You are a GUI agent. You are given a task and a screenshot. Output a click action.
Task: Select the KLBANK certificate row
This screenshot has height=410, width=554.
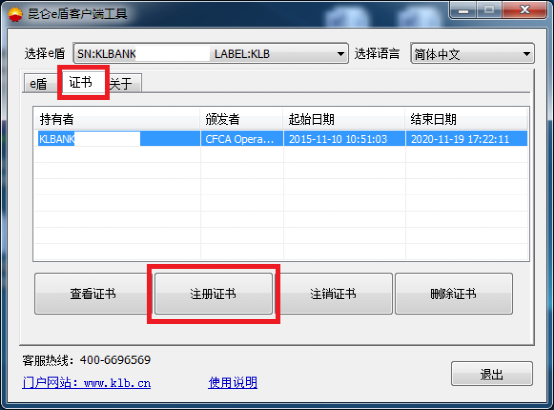[281, 139]
